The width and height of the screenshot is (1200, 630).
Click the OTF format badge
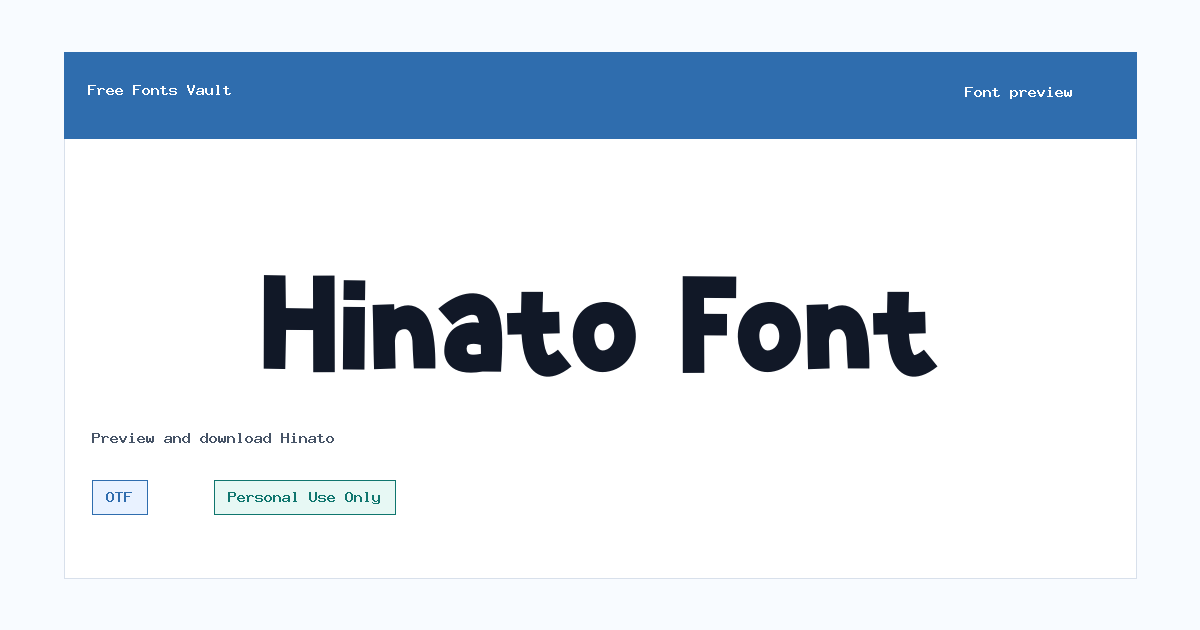pyautogui.click(x=120, y=497)
